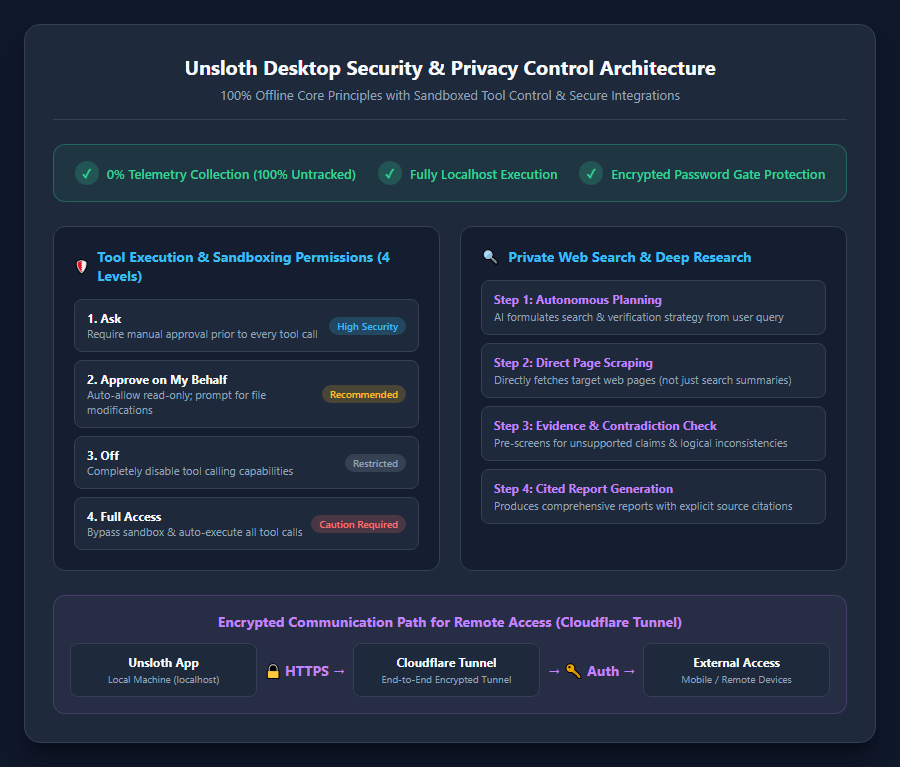The width and height of the screenshot is (900, 767).
Task: Click the padlock icon next to HTTPS
Action: point(273,671)
